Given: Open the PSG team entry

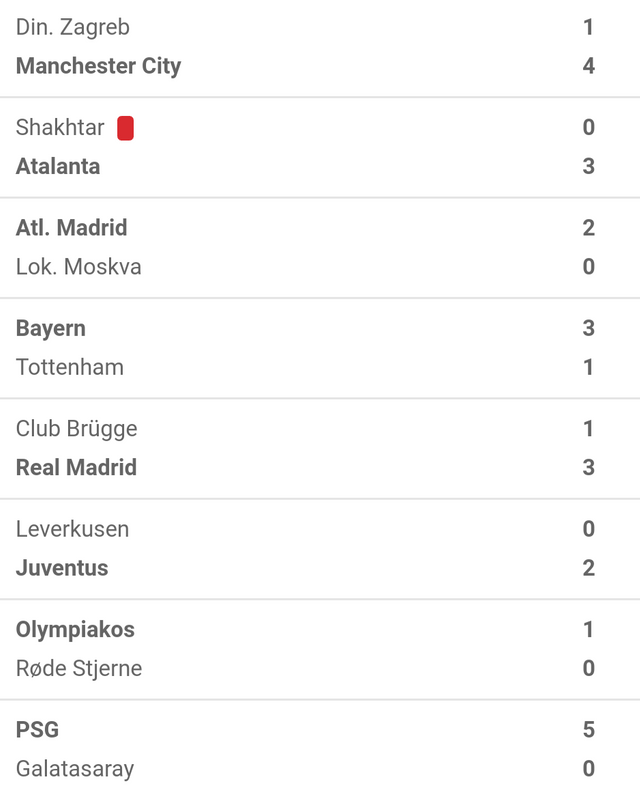Looking at the screenshot, I should coord(38,729).
